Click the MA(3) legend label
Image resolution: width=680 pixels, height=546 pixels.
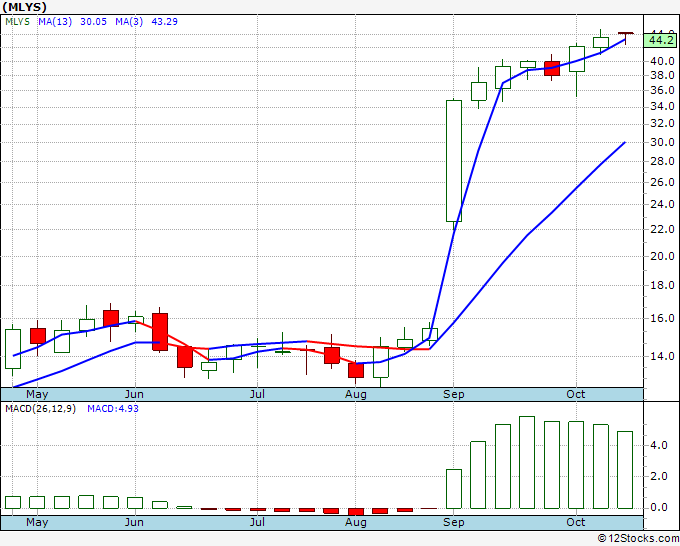coord(129,22)
